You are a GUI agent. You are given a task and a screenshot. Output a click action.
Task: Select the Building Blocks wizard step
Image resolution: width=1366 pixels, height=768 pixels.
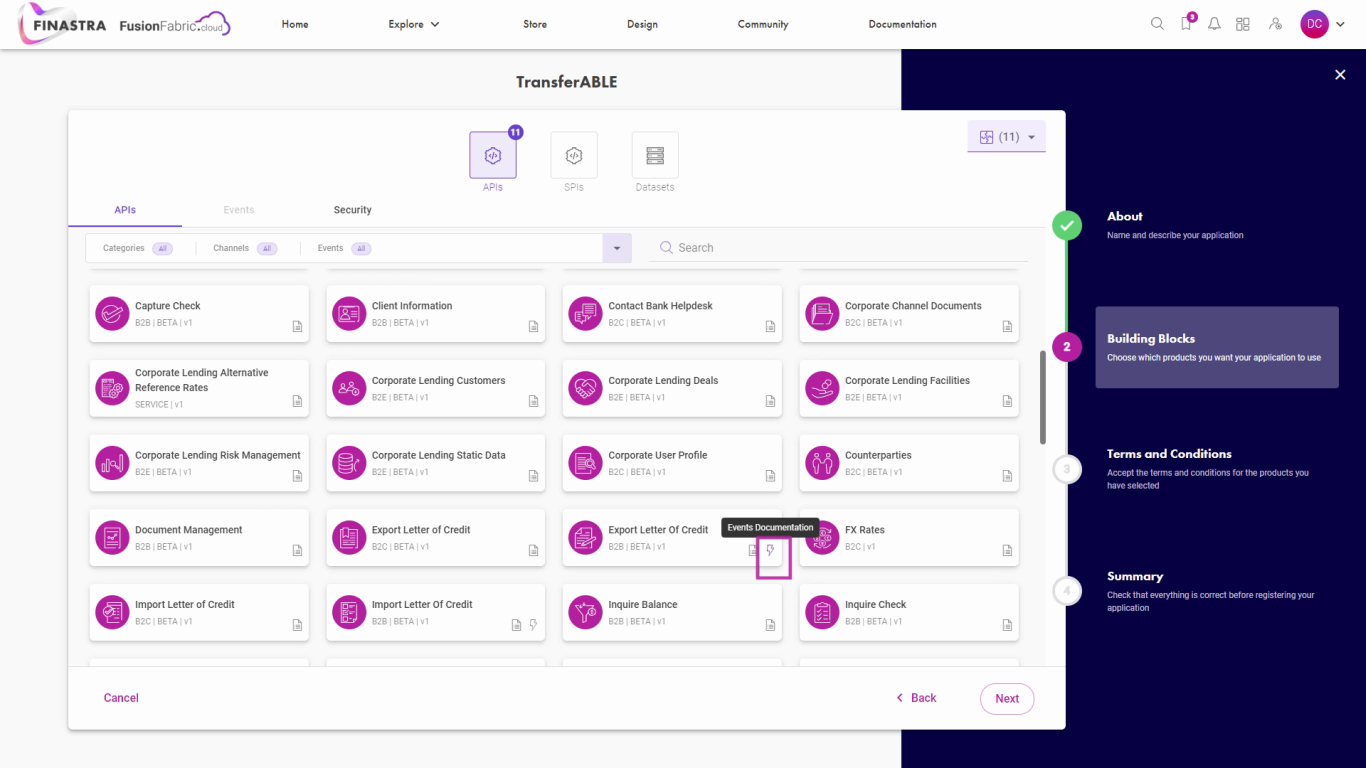[x=1217, y=347]
